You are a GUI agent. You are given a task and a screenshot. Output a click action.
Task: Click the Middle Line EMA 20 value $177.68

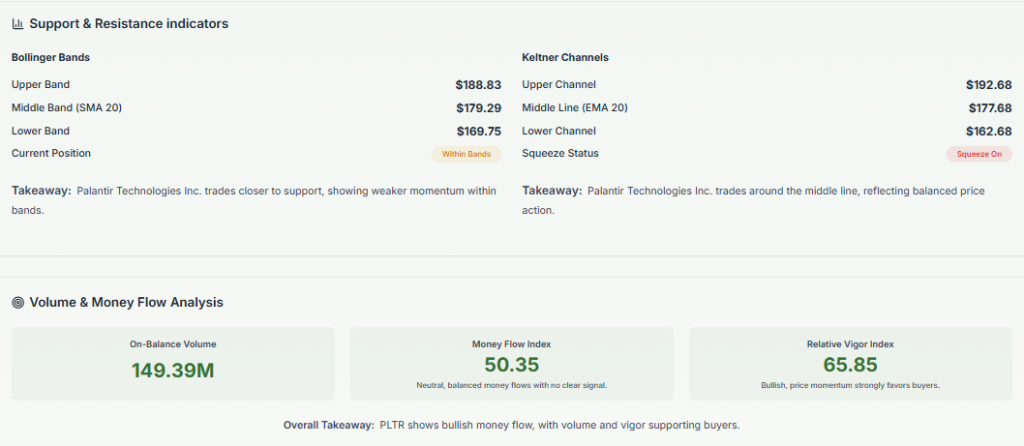pos(989,108)
